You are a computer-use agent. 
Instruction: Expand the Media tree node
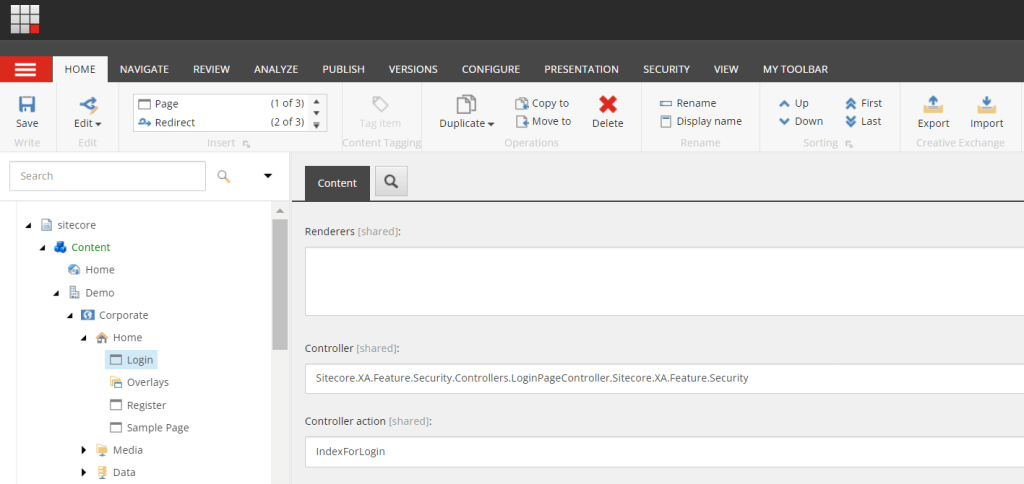click(x=85, y=450)
